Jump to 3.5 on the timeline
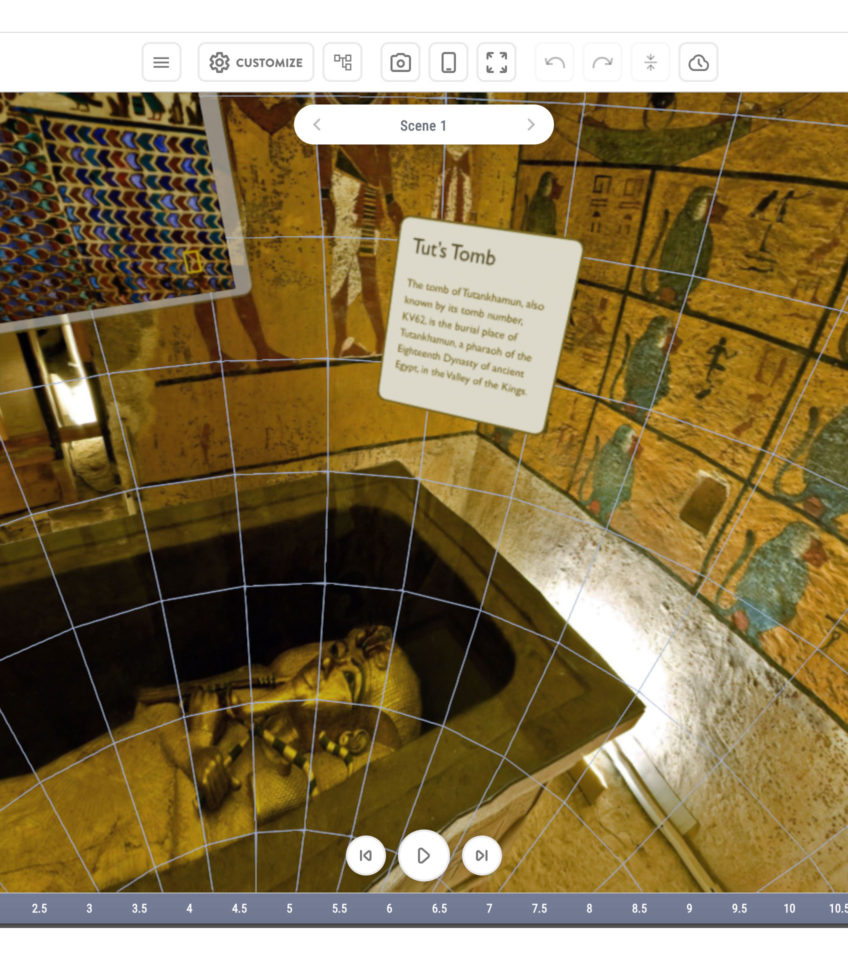The width and height of the screenshot is (848, 960). 140,909
